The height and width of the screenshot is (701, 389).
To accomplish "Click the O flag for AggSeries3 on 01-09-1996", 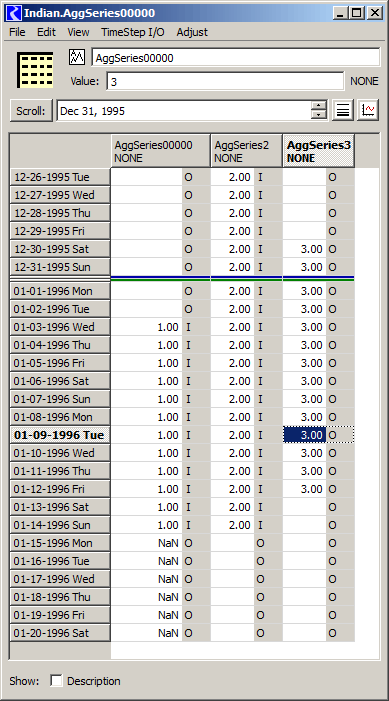I will tap(340, 435).
